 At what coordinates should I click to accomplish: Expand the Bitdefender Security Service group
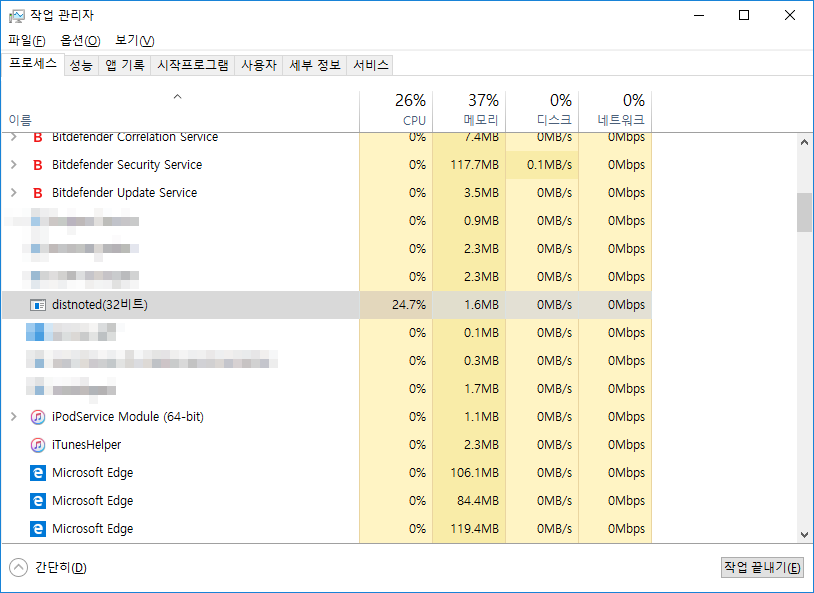[x=13, y=165]
